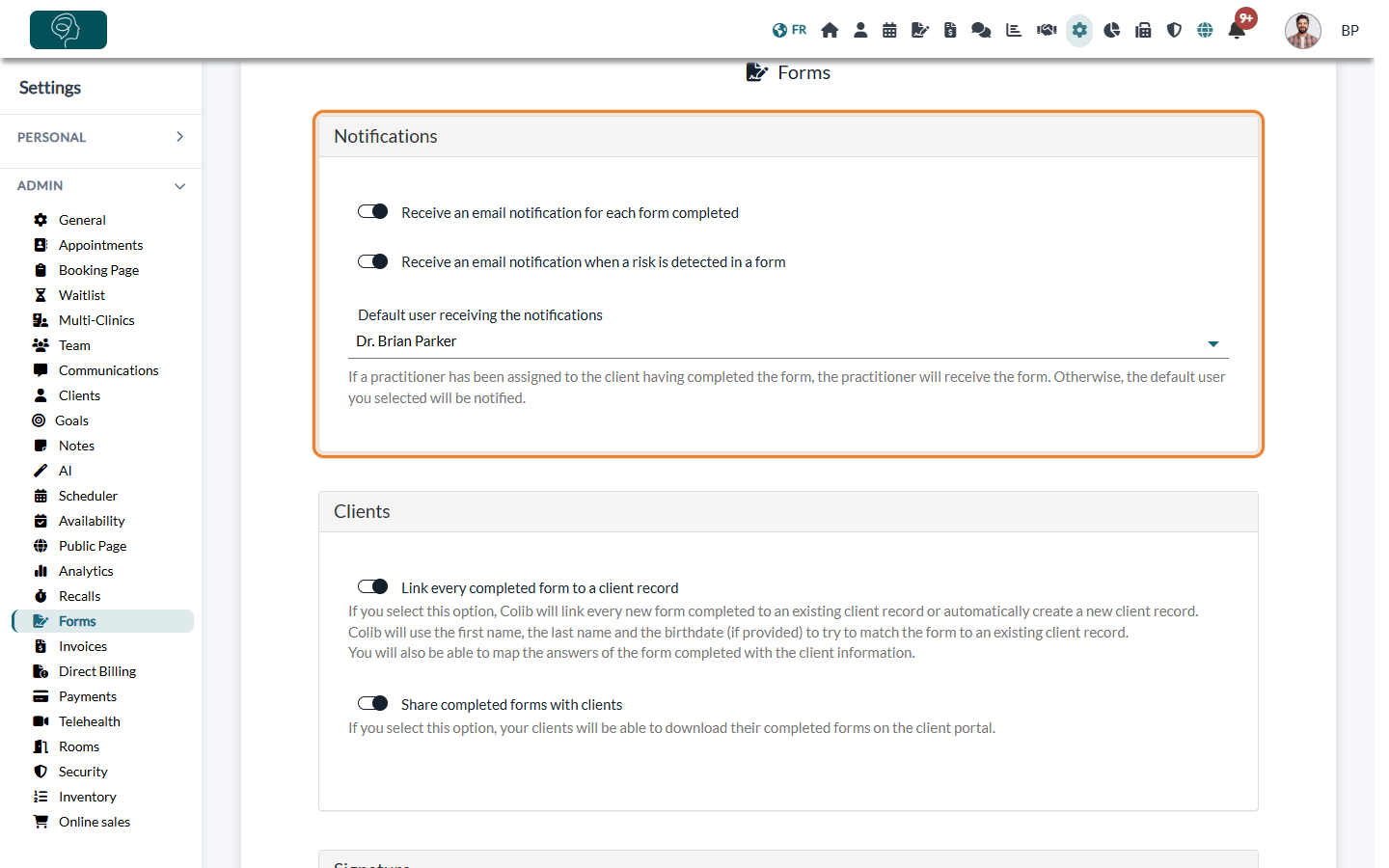This screenshot has width=1389, height=868.
Task: Click the Colib logo
Action: (68, 30)
